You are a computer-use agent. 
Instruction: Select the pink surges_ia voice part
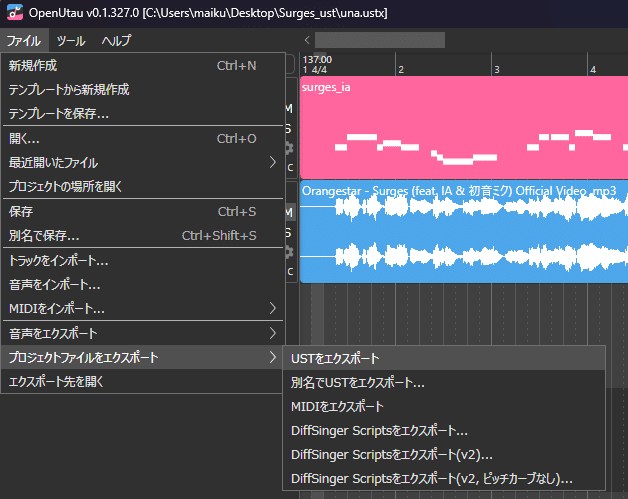tap(464, 127)
